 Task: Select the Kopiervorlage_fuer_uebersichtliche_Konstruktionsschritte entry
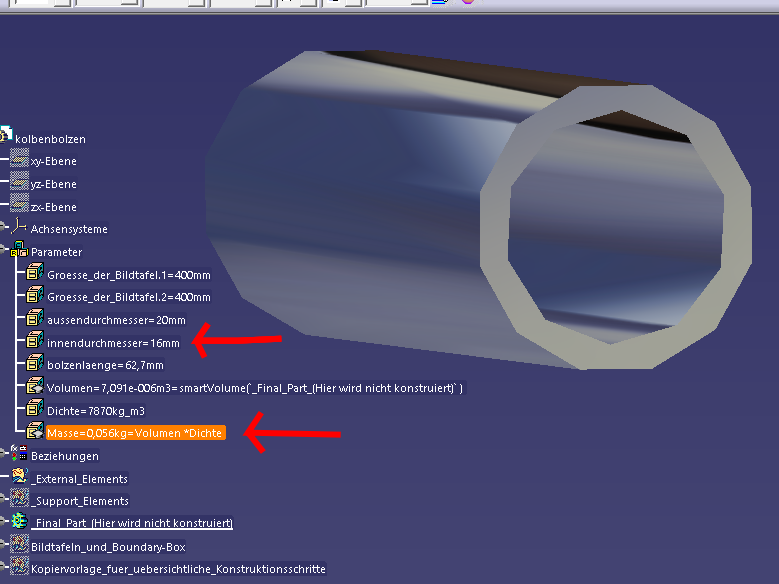[x=178, y=569]
